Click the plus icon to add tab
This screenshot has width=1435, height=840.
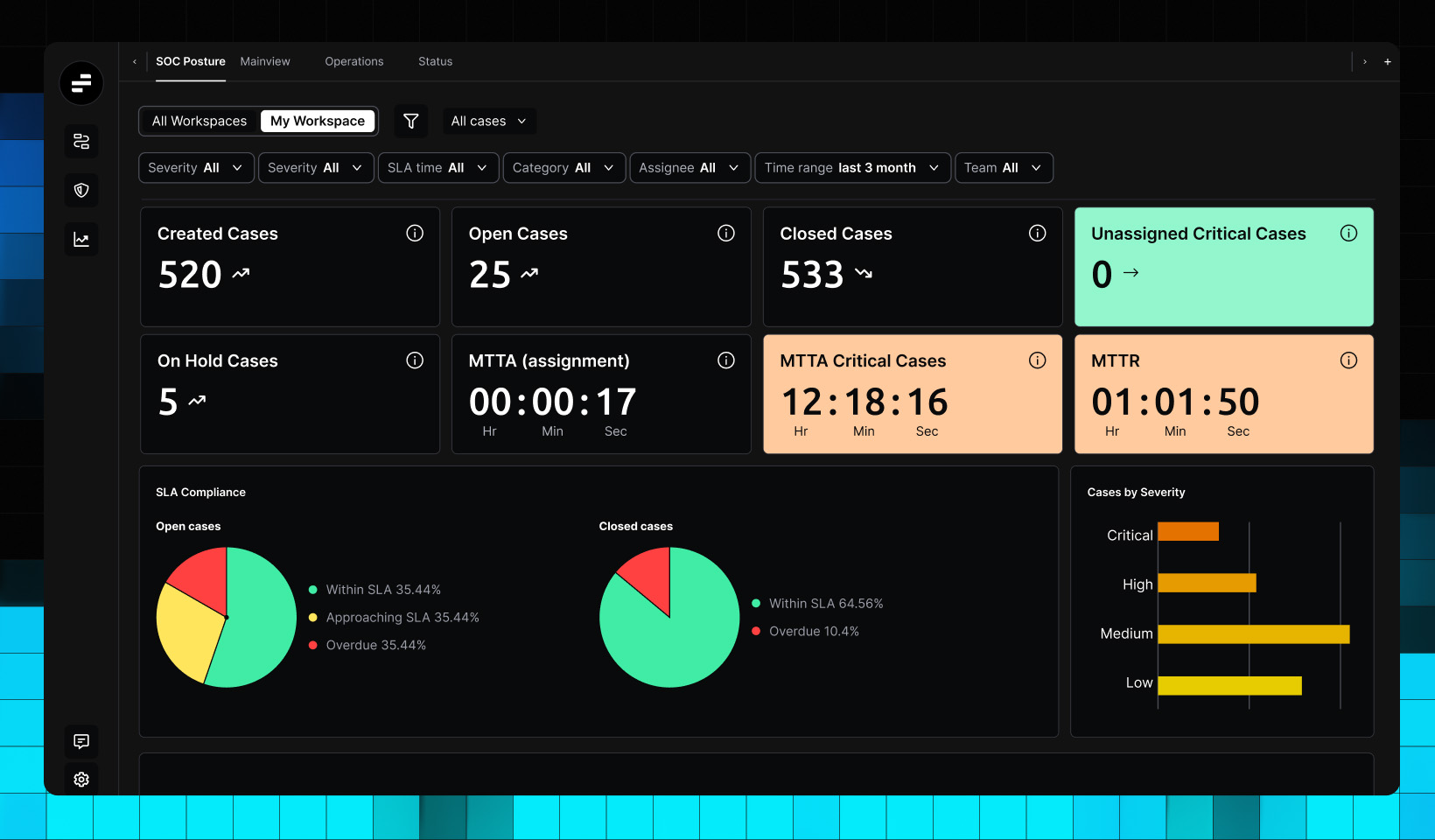tap(1388, 62)
